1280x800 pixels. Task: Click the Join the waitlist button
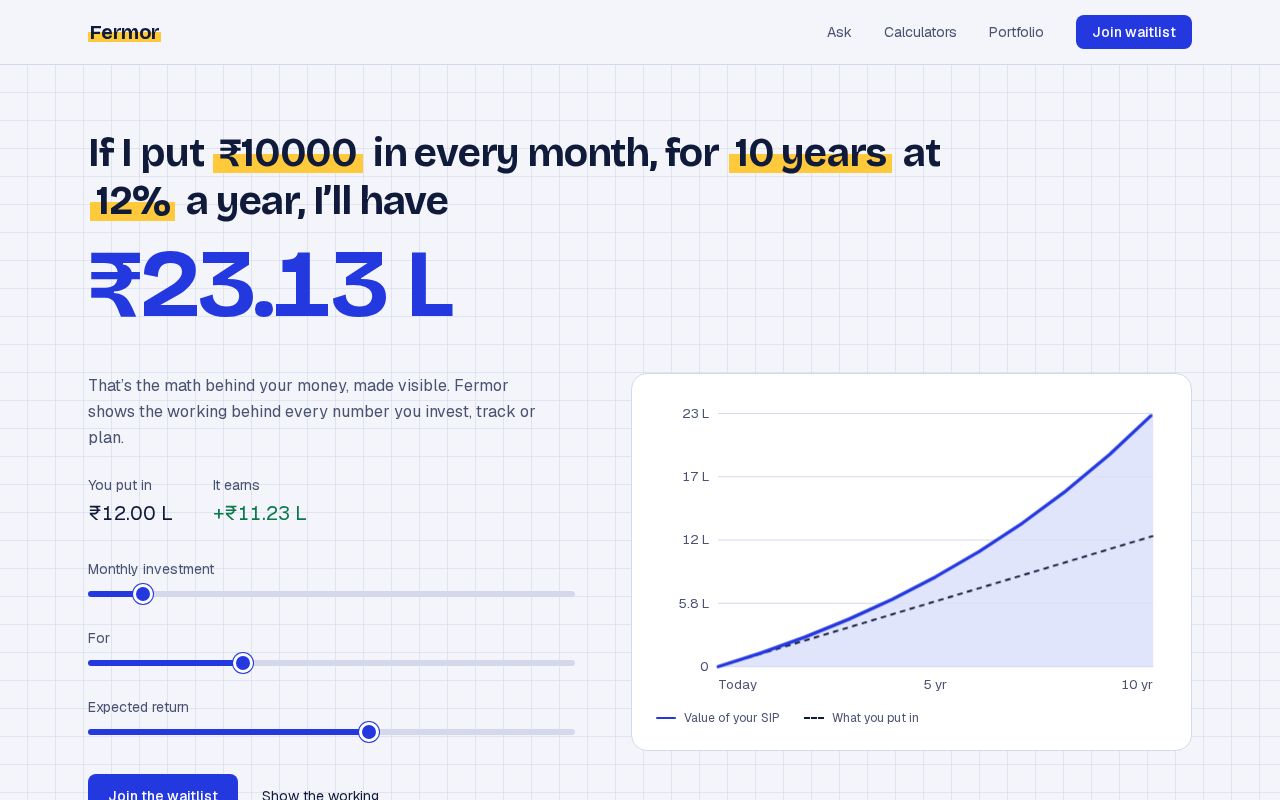(x=163, y=794)
